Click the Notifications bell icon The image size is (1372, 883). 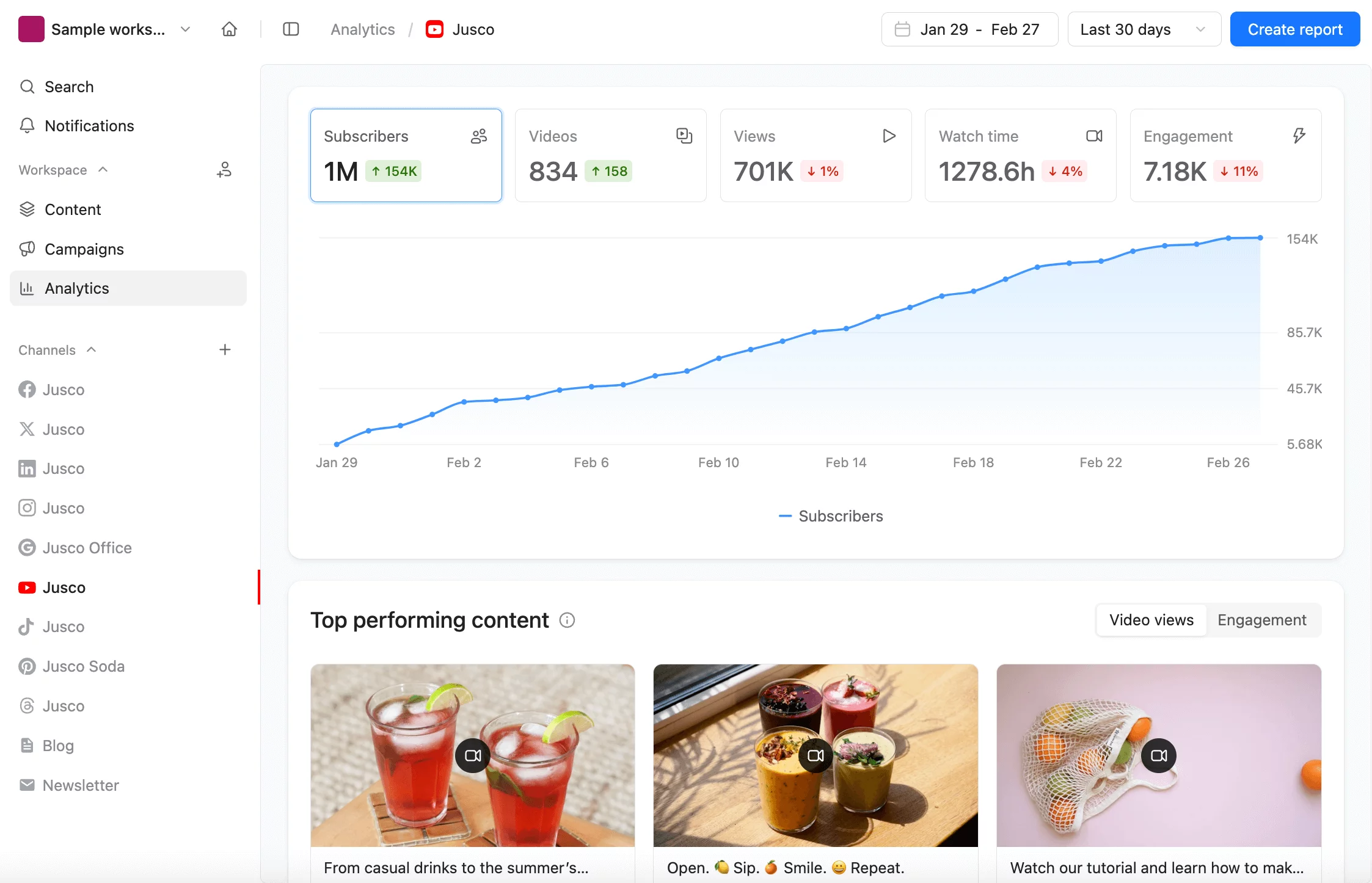(x=27, y=126)
